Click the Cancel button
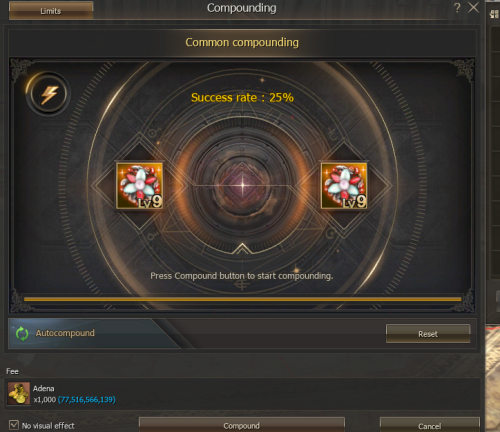 coord(430,425)
